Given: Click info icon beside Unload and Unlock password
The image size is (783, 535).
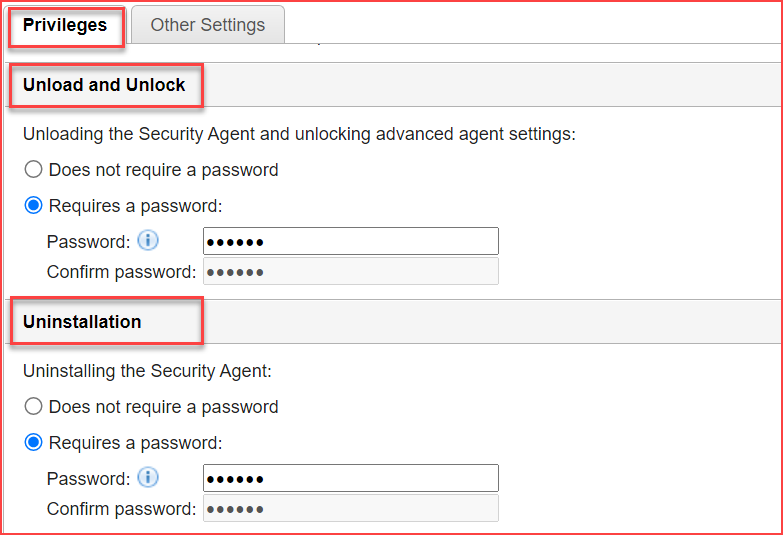Looking at the screenshot, I should pos(148,240).
